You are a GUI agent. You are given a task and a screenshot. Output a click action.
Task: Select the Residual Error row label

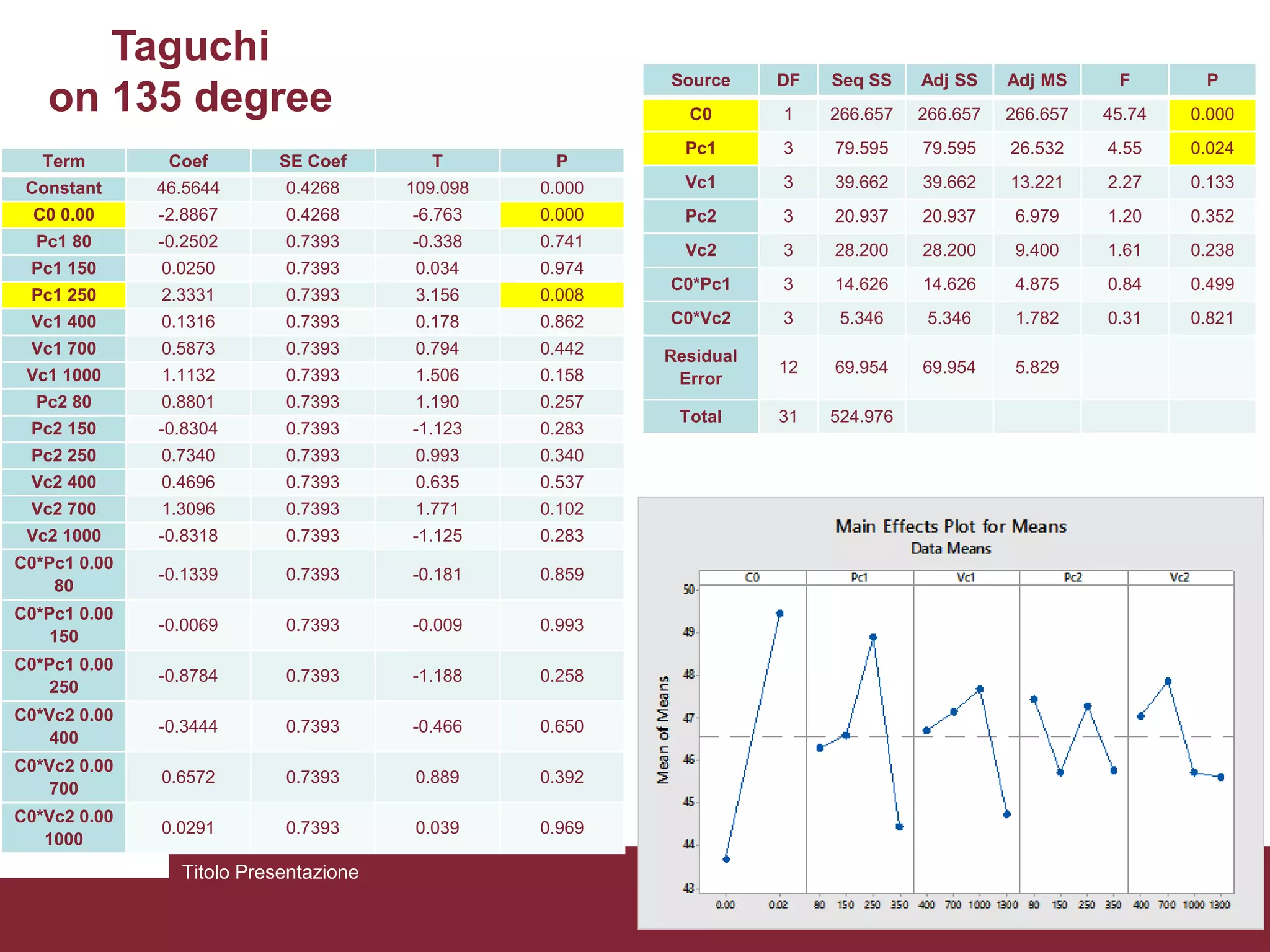[x=700, y=367]
